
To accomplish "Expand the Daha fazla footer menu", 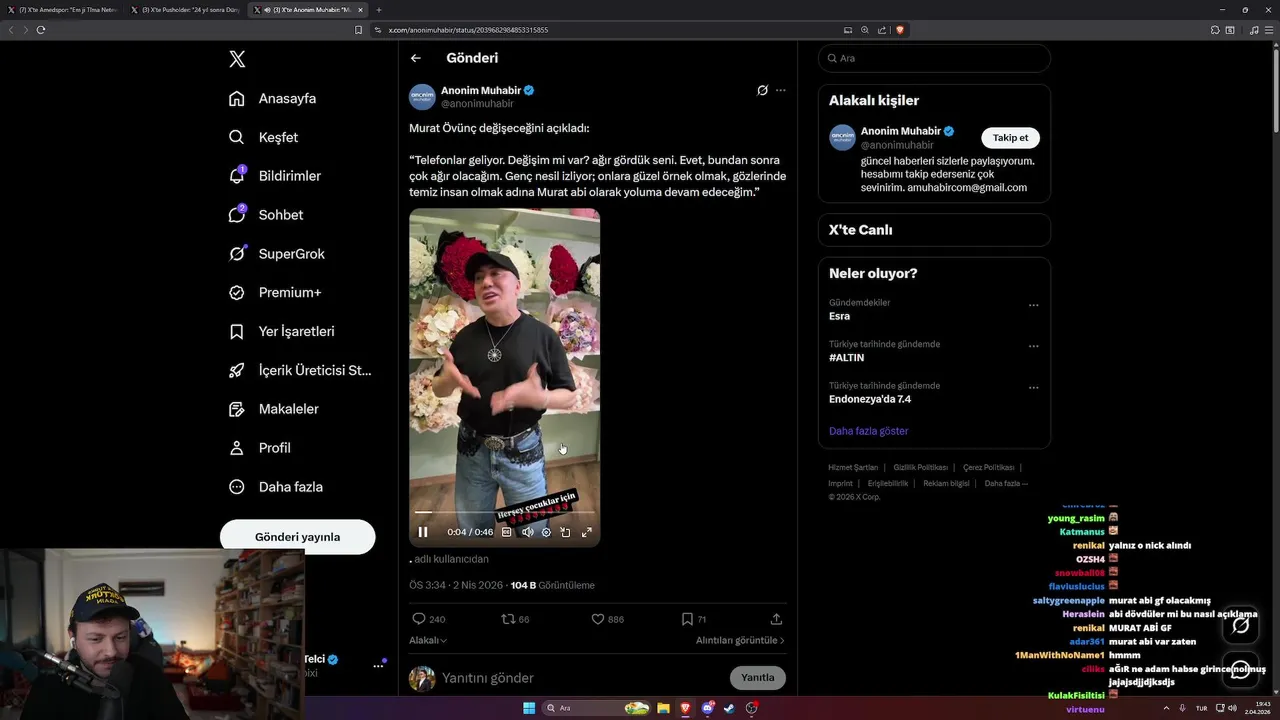I will pos(1006,483).
